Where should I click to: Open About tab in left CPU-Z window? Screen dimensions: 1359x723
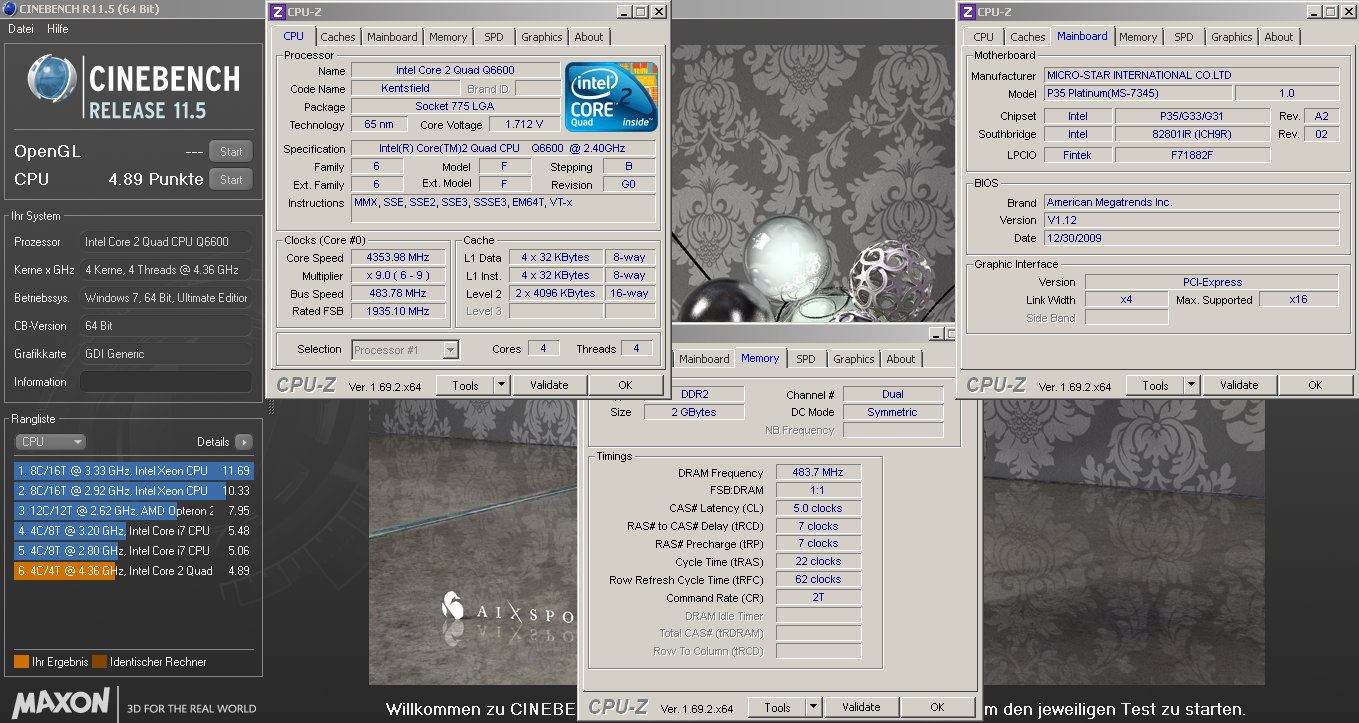589,37
